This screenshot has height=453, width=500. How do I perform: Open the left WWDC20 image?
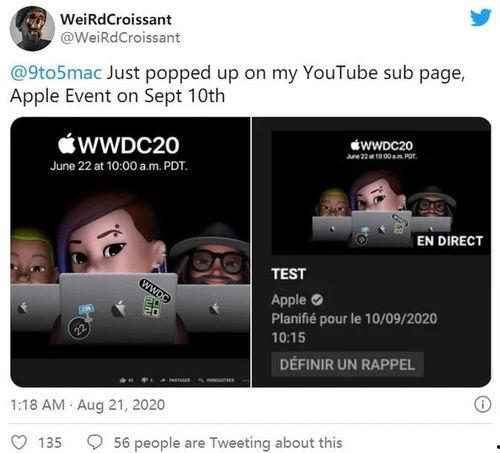(x=130, y=252)
